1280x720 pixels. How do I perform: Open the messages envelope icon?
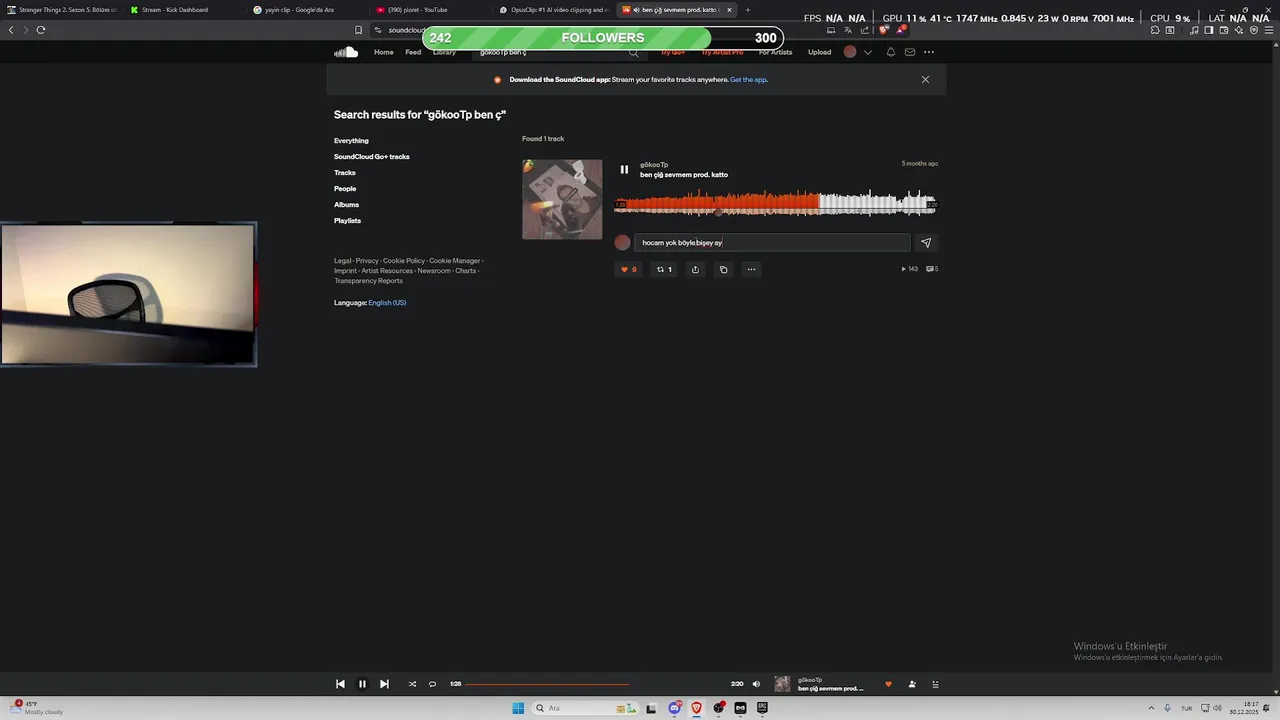[x=910, y=52]
